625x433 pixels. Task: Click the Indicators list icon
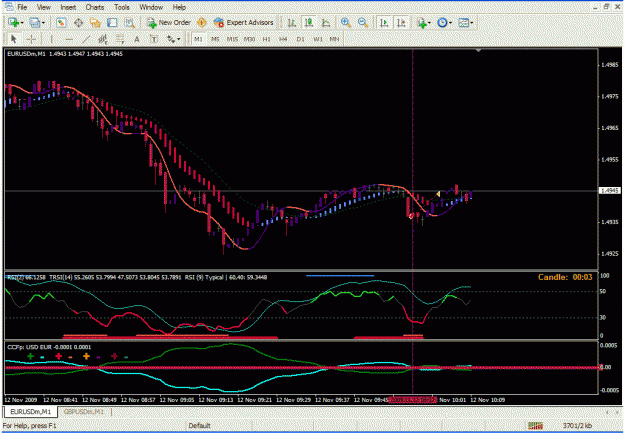422,23
